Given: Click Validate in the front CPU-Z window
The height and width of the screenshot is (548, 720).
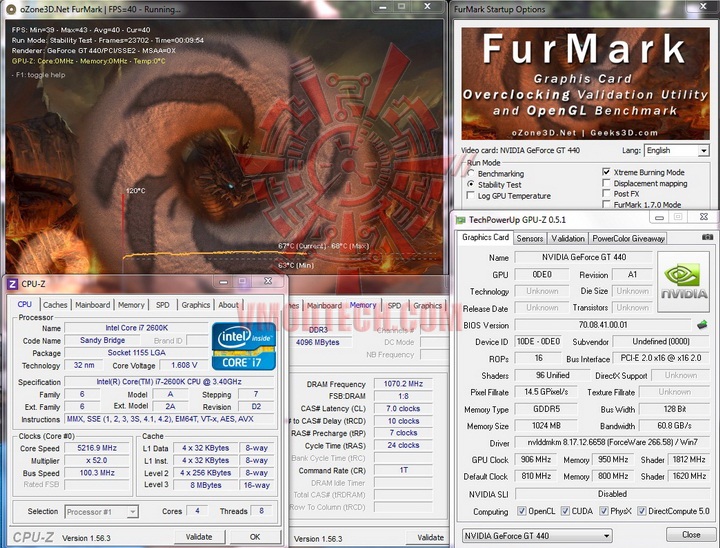Looking at the screenshot, I should 199,537.
